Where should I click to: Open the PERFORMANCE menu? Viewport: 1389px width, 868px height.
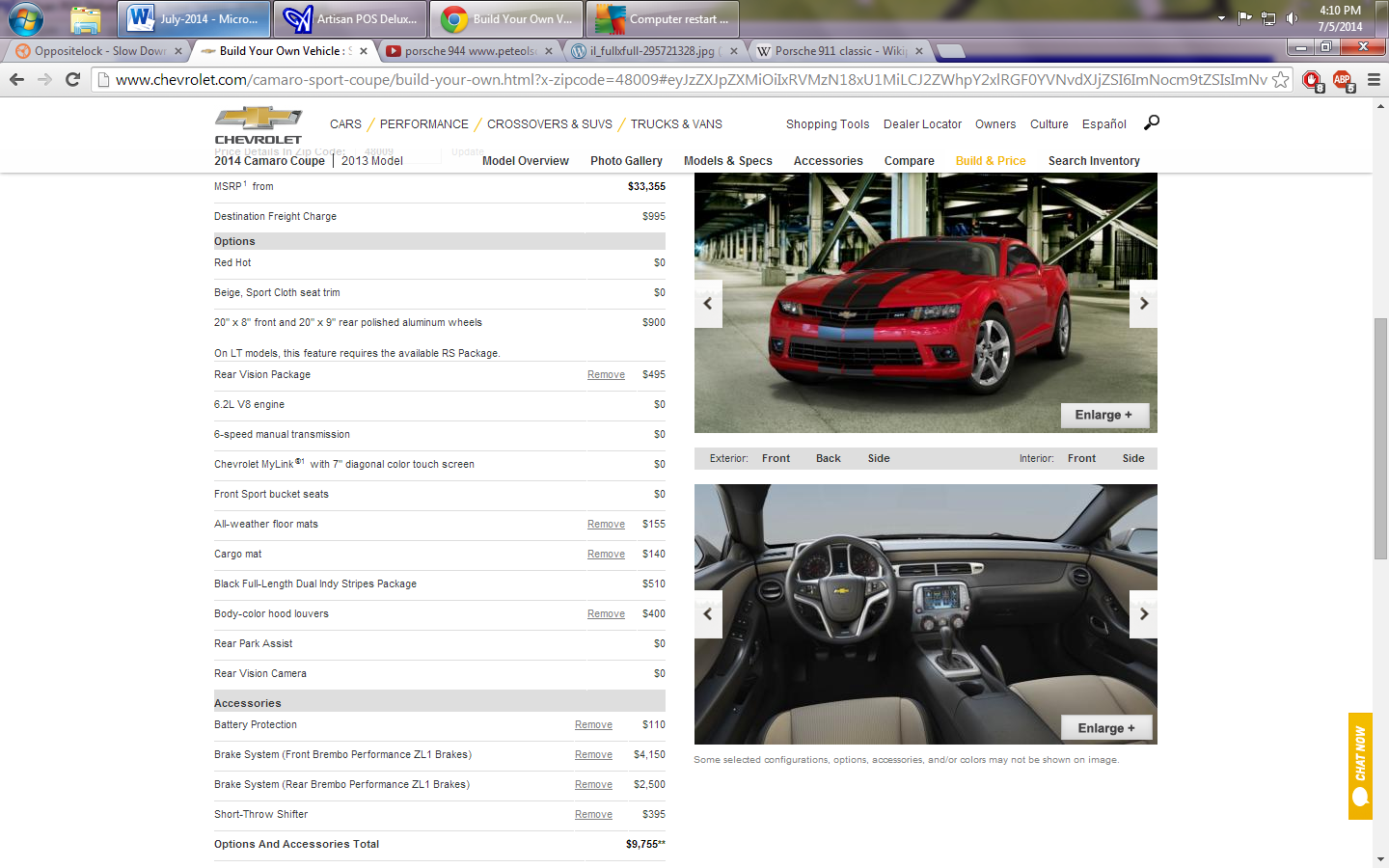coord(423,124)
